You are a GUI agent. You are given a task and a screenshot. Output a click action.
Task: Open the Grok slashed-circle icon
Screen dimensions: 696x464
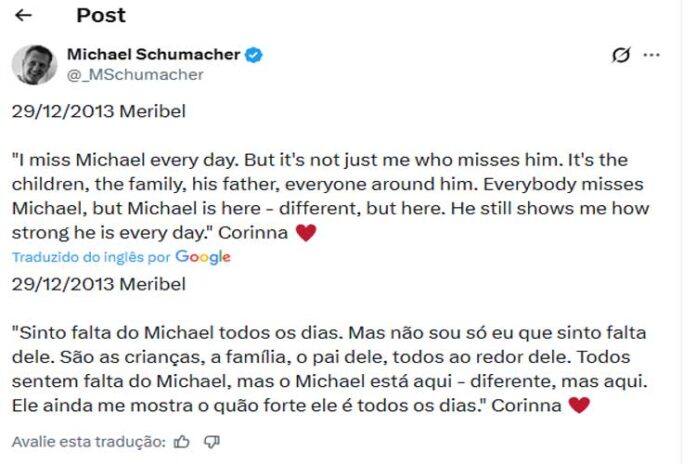(x=621, y=55)
